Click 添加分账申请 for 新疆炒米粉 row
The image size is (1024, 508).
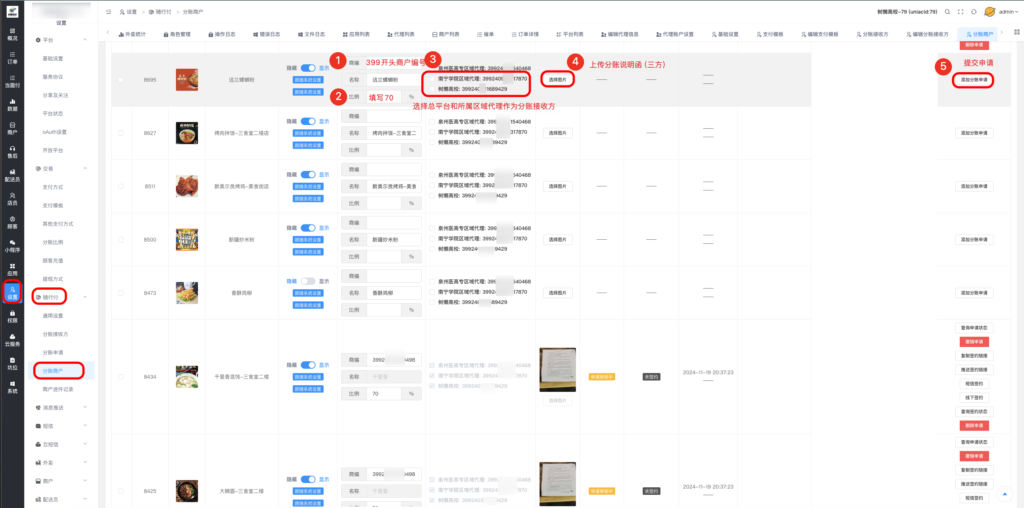974,240
